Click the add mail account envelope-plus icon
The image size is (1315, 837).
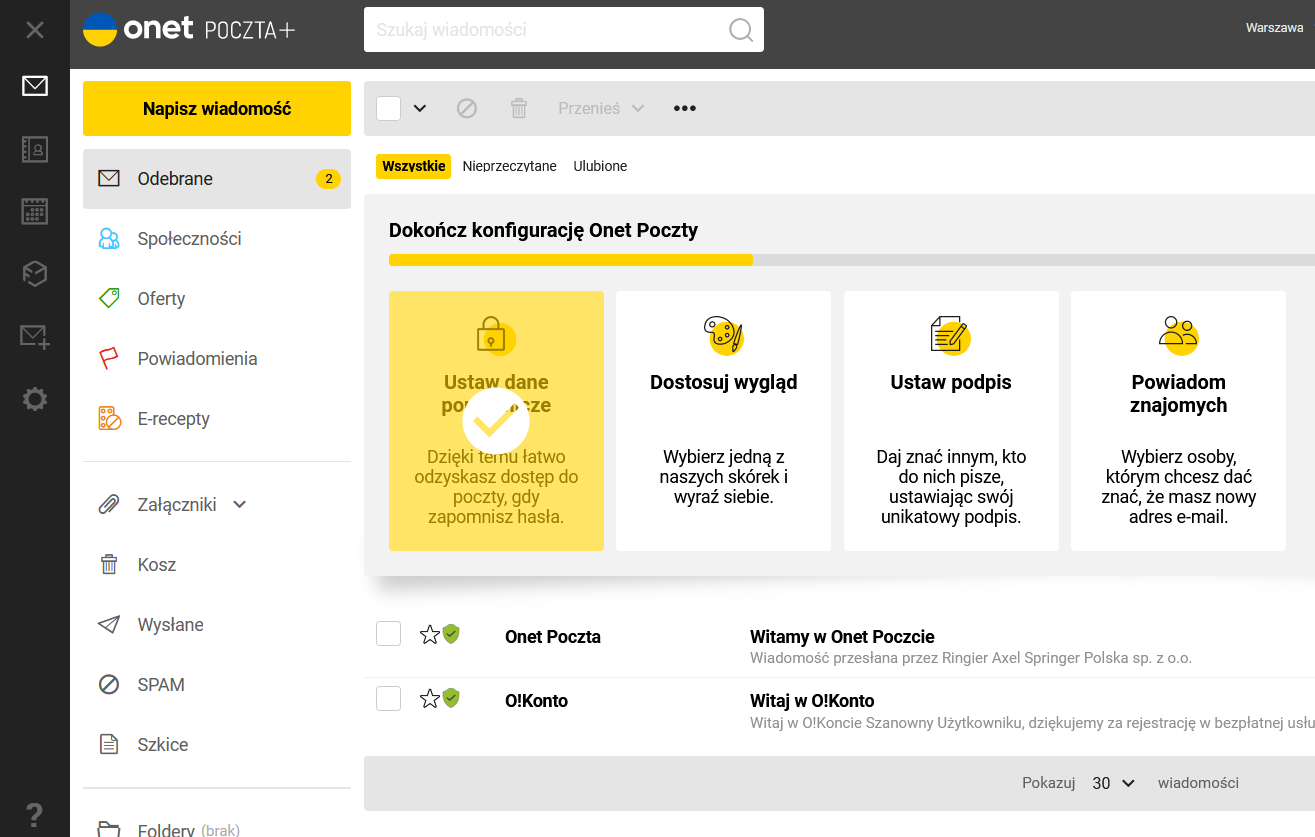pos(35,337)
